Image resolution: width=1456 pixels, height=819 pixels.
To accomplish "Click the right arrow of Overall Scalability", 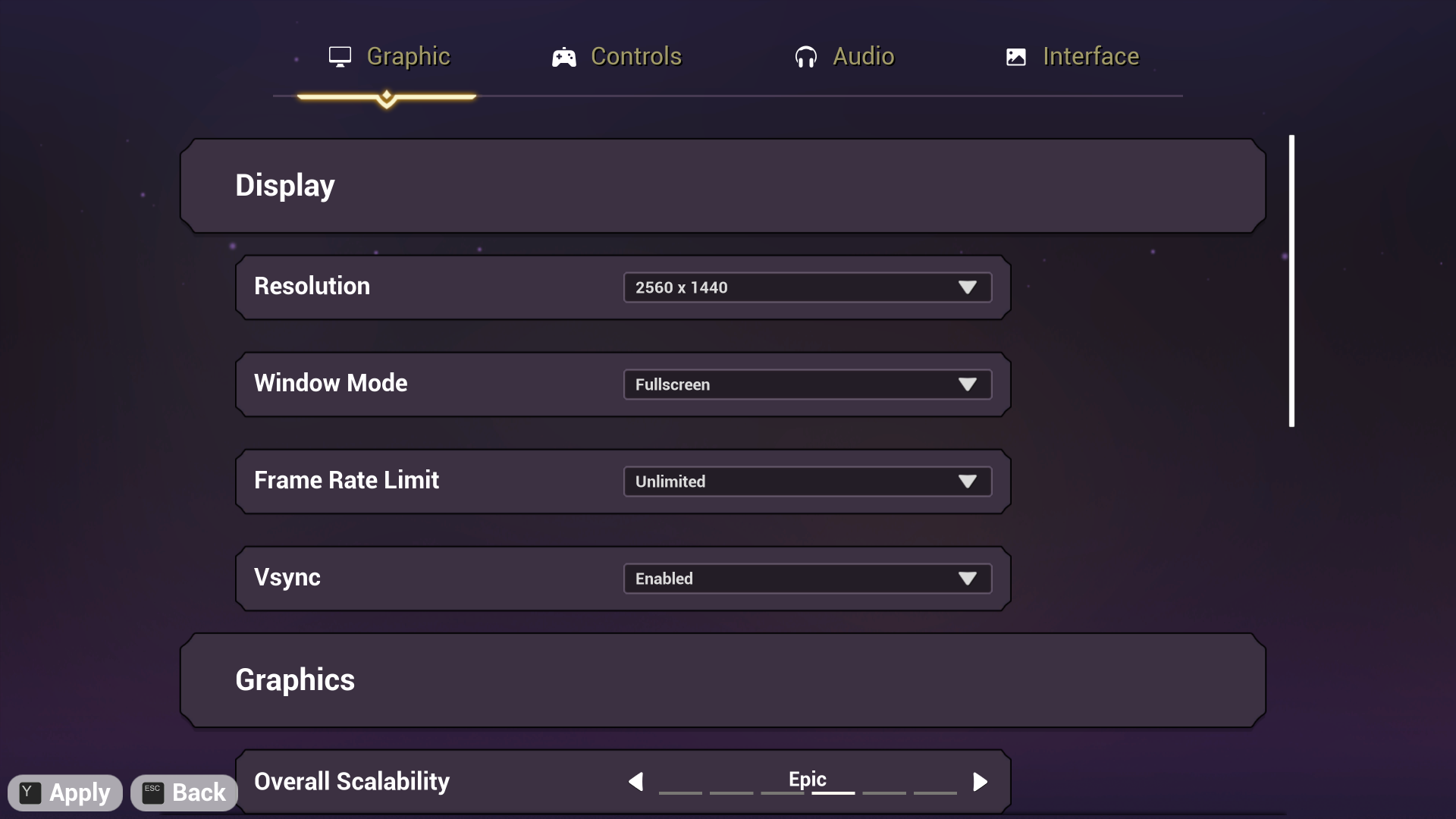I will 980,782.
